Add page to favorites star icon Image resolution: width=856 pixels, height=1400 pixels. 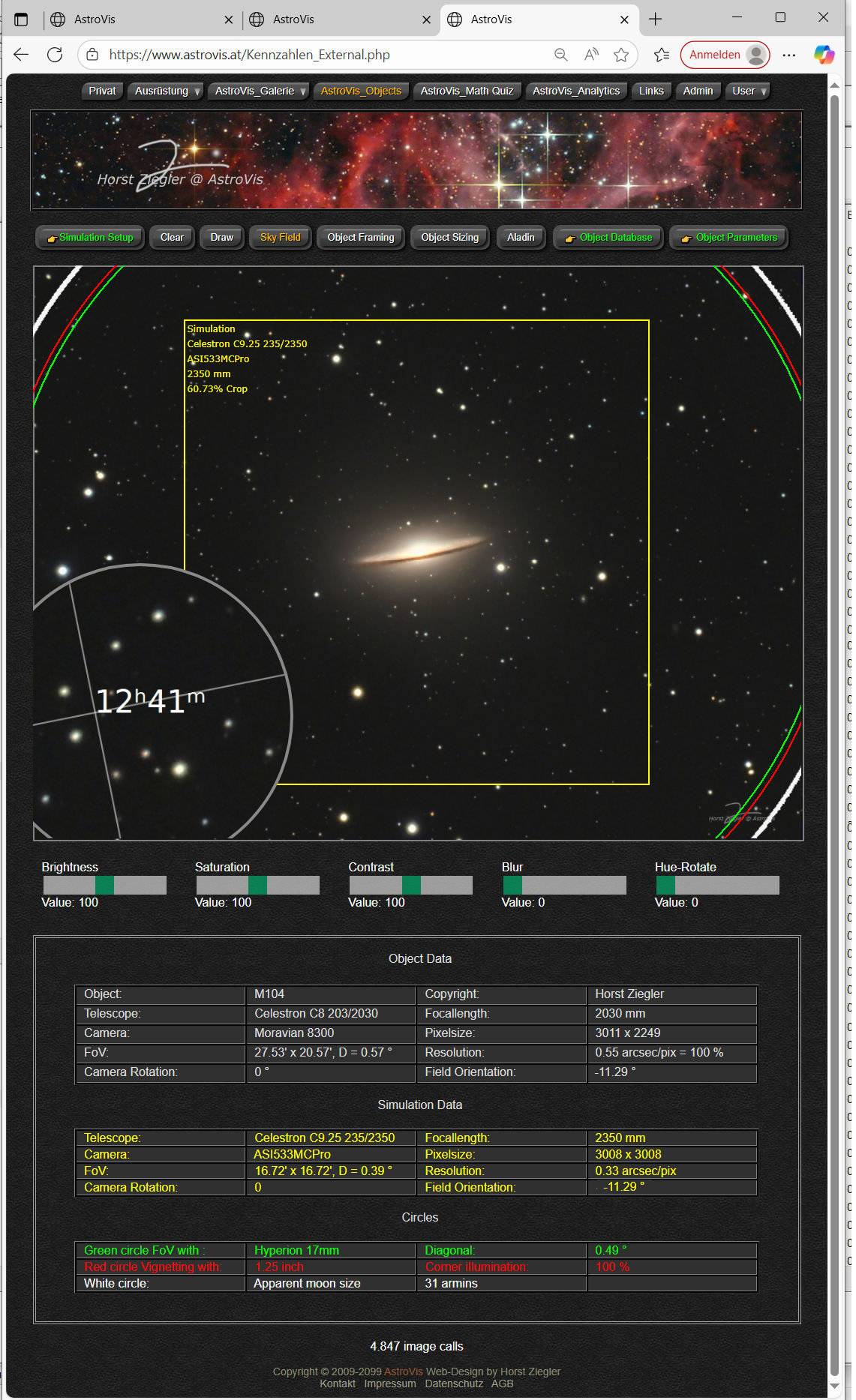620,55
